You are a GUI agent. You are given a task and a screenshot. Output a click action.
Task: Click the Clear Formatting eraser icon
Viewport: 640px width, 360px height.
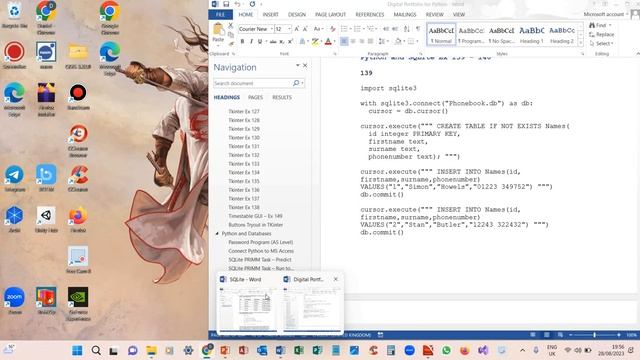[333, 29]
